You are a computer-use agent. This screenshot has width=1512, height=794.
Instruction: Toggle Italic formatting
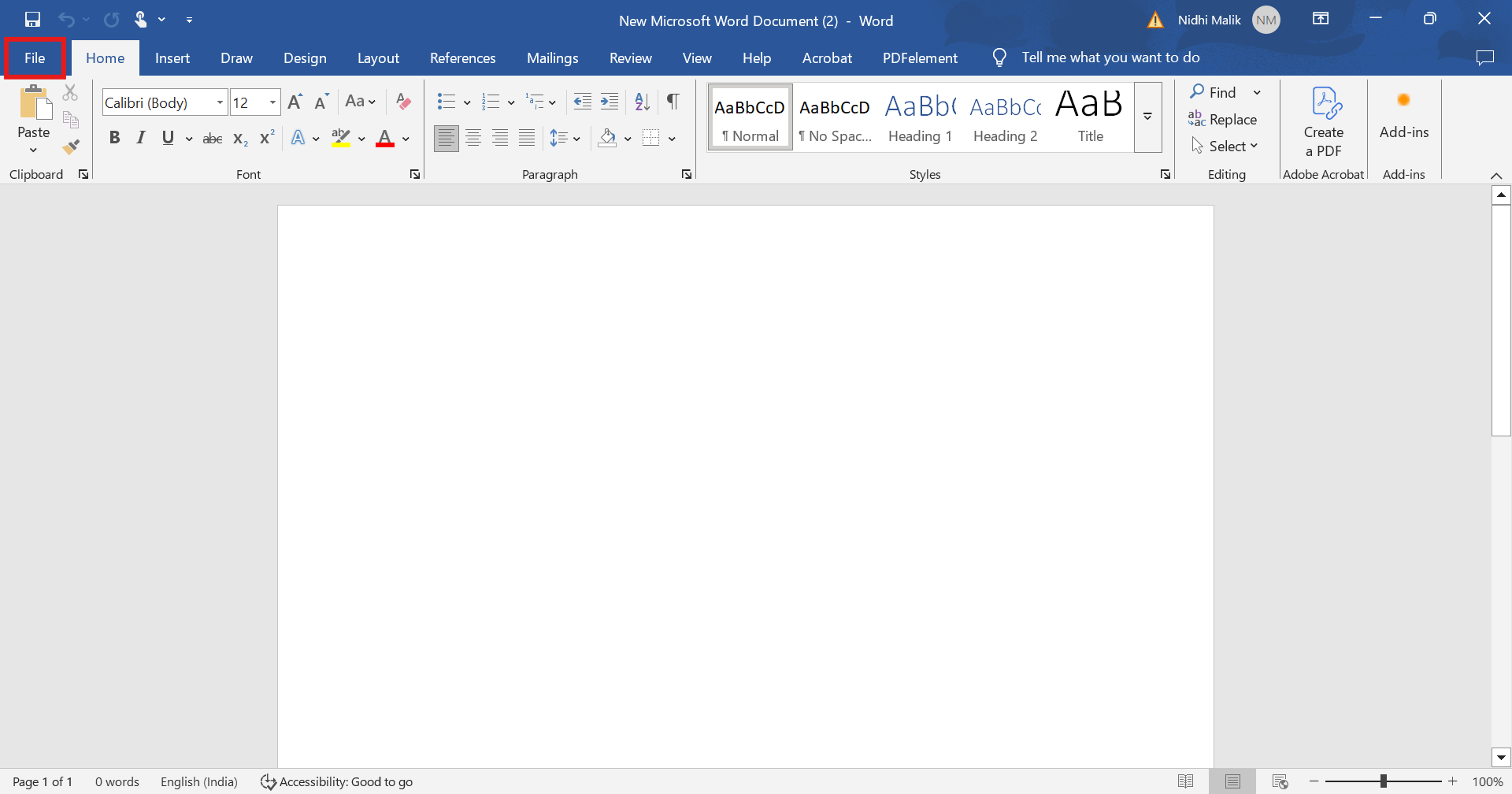point(141,138)
